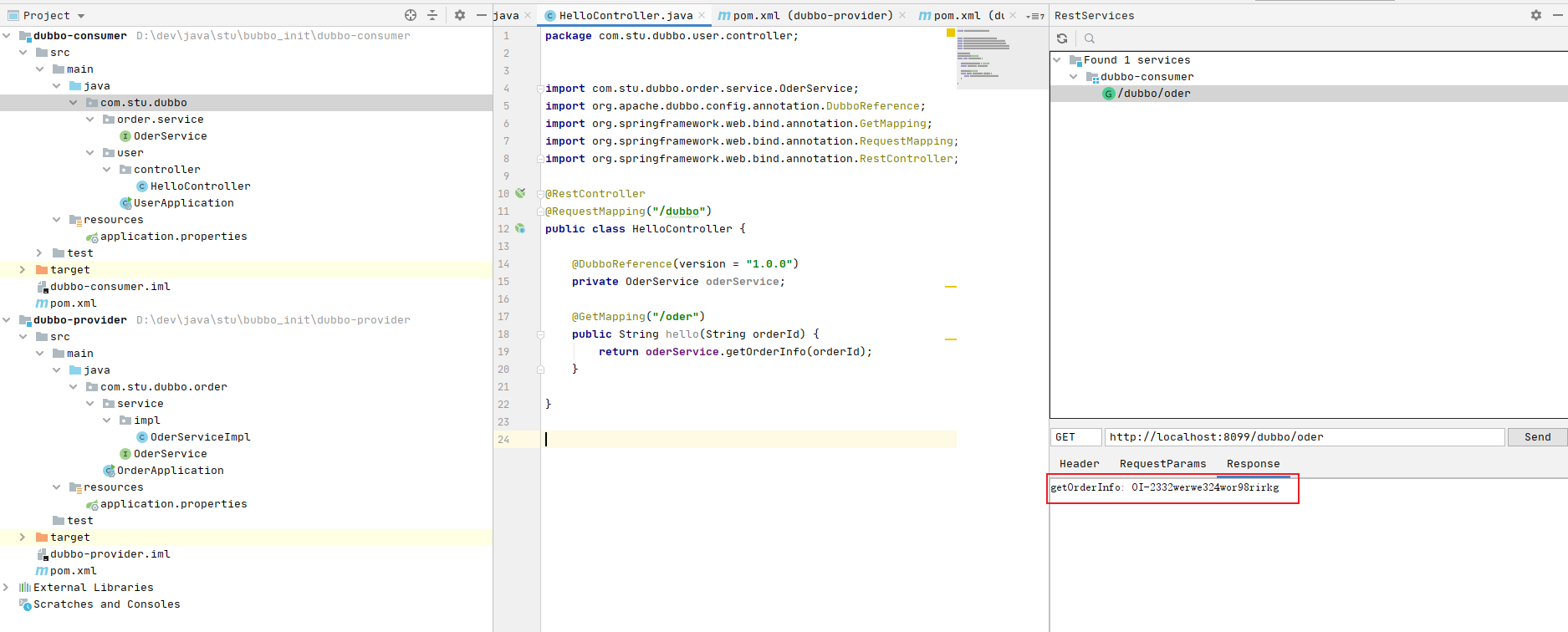Click the request URL input field
1568x632 pixels.
1305,437
